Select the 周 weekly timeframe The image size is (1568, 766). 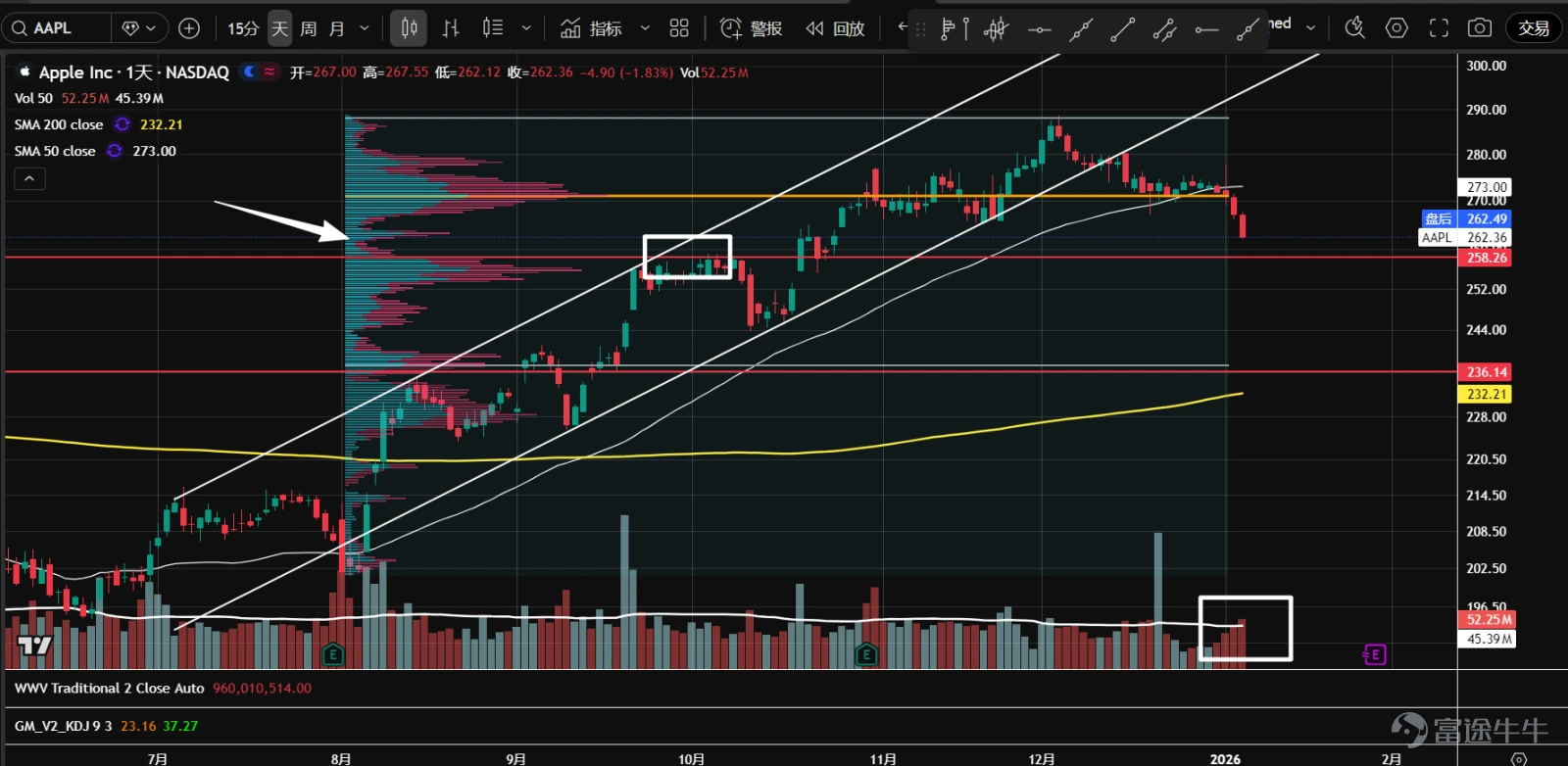(x=309, y=28)
